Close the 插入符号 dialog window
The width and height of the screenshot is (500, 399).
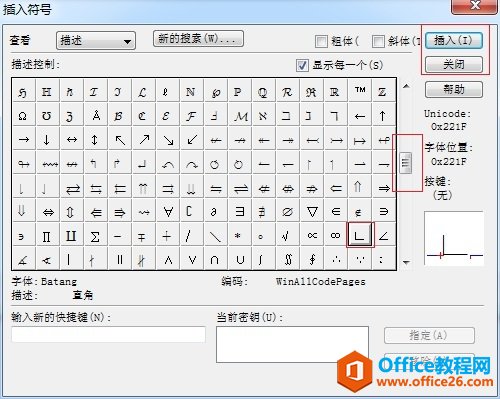475,6
